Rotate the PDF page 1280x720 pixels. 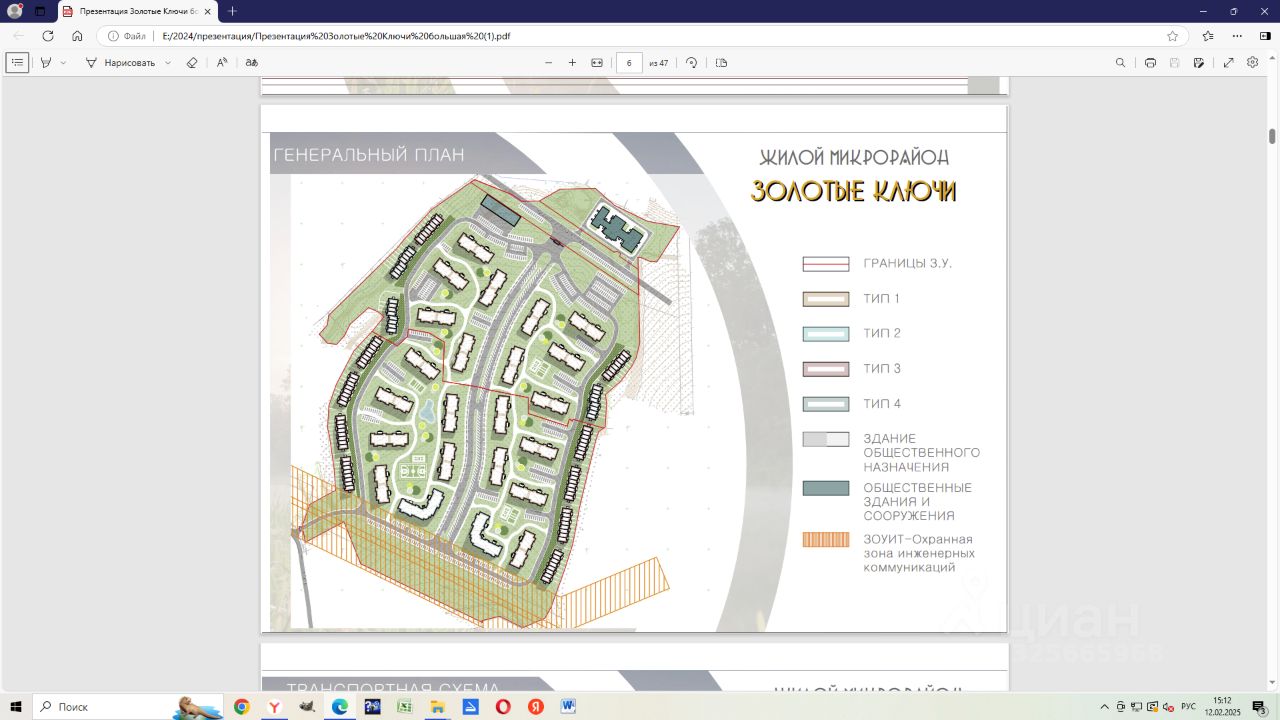691,62
